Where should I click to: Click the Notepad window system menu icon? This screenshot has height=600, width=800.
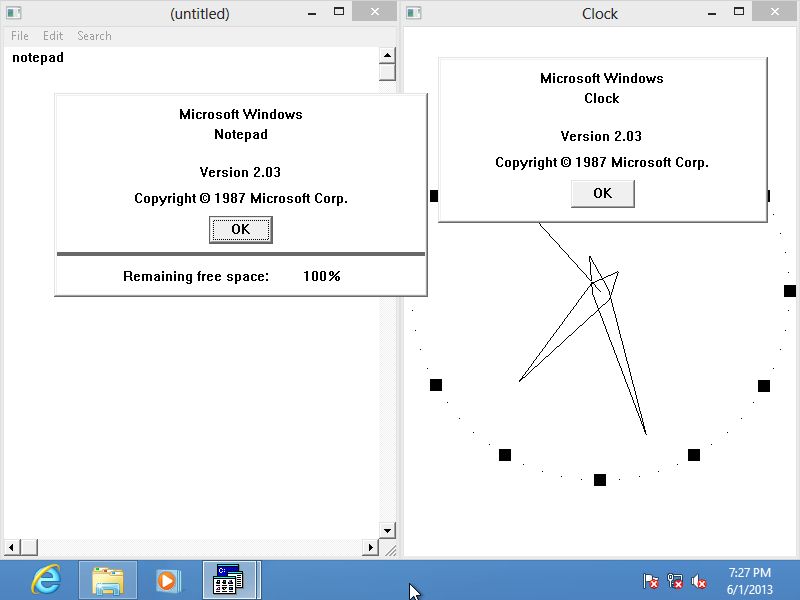[14, 13]
